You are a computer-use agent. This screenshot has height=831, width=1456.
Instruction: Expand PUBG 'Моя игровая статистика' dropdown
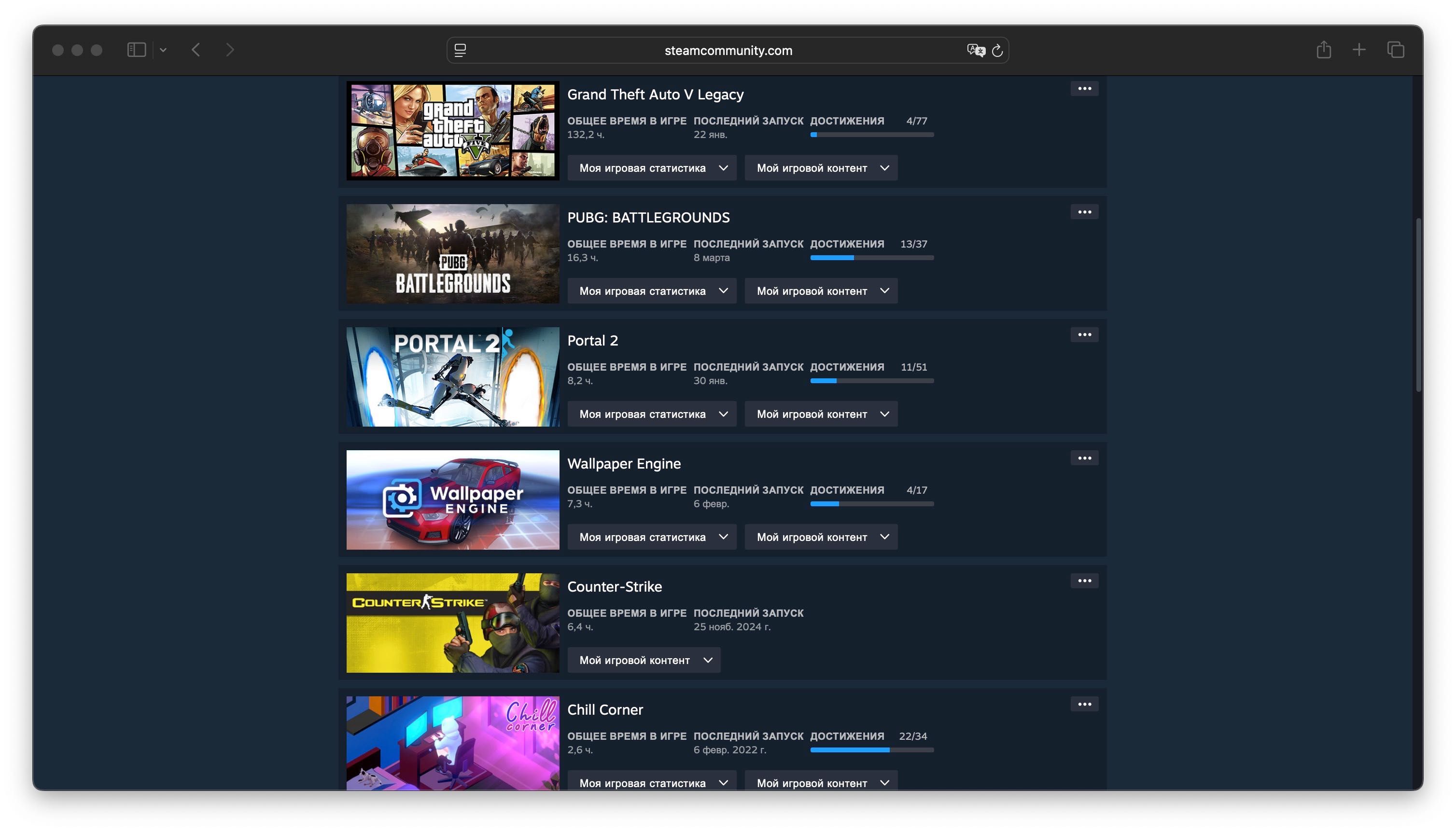coord(652,291)
